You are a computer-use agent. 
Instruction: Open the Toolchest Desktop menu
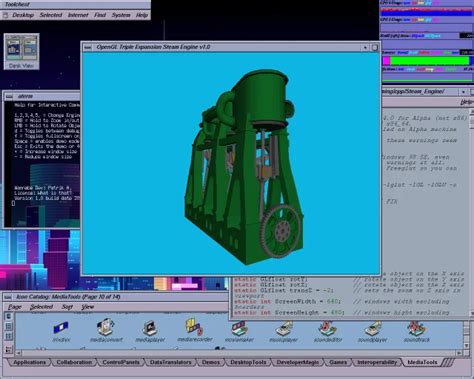pyautogui.click(x=23, y=15)
